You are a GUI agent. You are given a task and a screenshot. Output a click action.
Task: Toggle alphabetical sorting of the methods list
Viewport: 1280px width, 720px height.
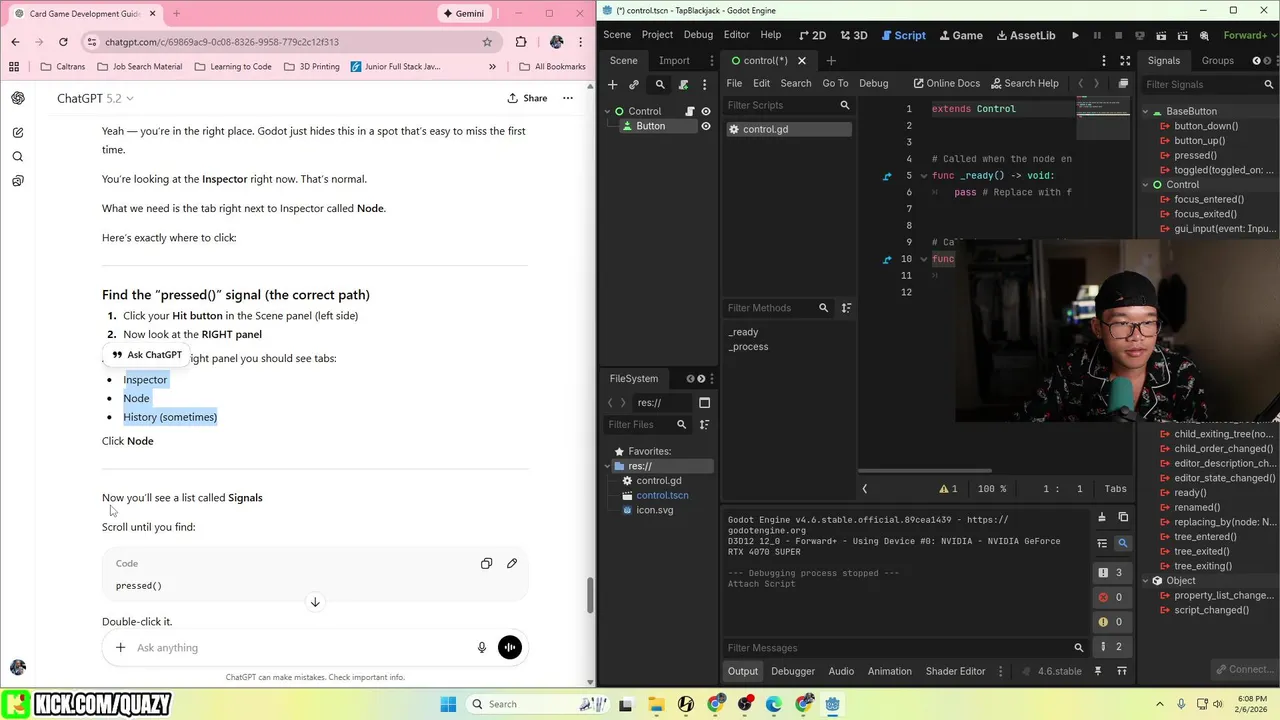(x=846, y=308)
